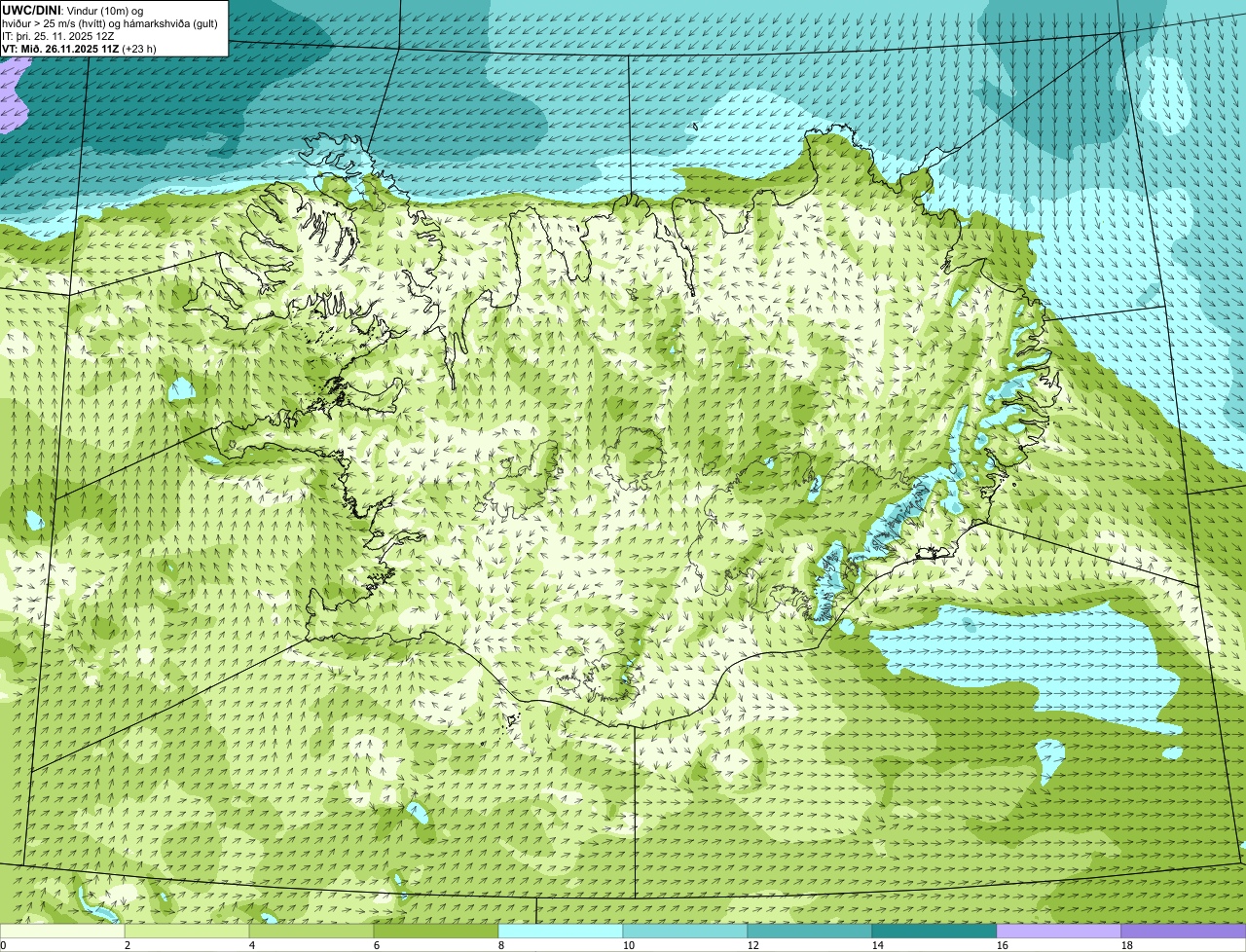Click the purple legend swatch above 18 m/s
Screen dimensions: 1246x952
coord(1184,932)
